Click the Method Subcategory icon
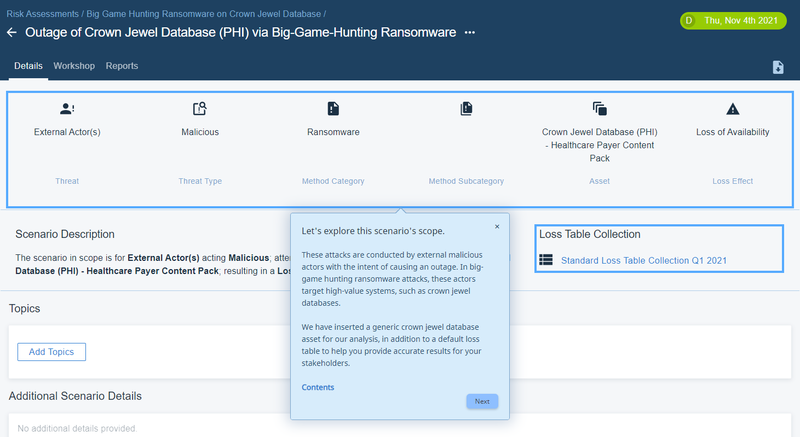Image resolution: width=800 pixels, height=437 pixels. point(466,109)
